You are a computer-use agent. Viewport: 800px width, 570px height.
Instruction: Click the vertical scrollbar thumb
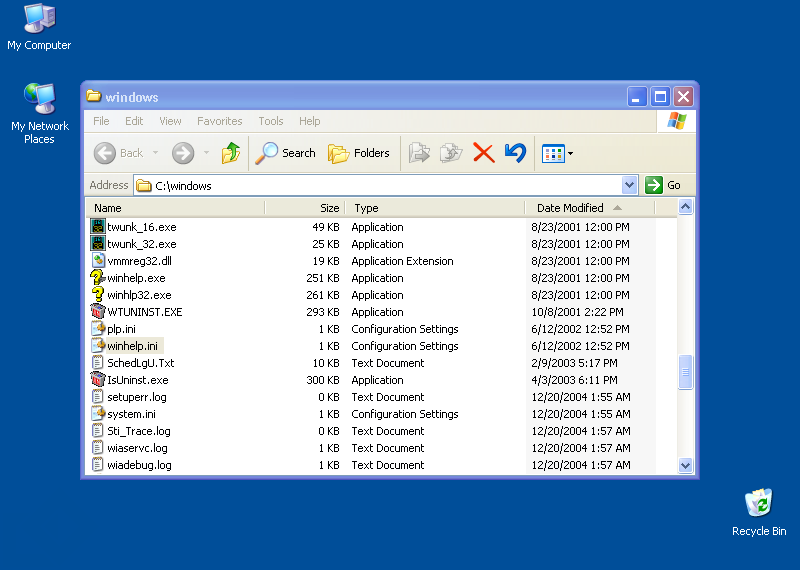[x=685, y=372]
